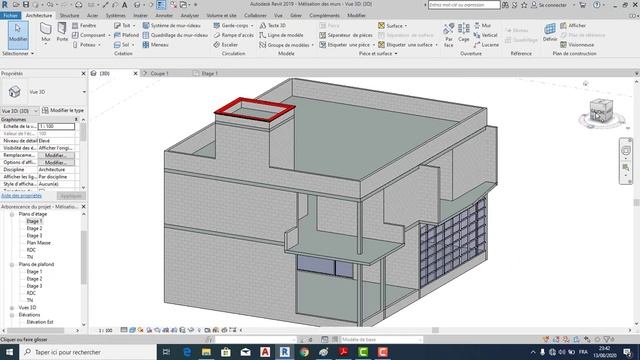The height and width of the screenshot is (360, 640).
Task: Activate the Garde-corps railing tool
Action: pyautogui.click(x=231, y=25)
